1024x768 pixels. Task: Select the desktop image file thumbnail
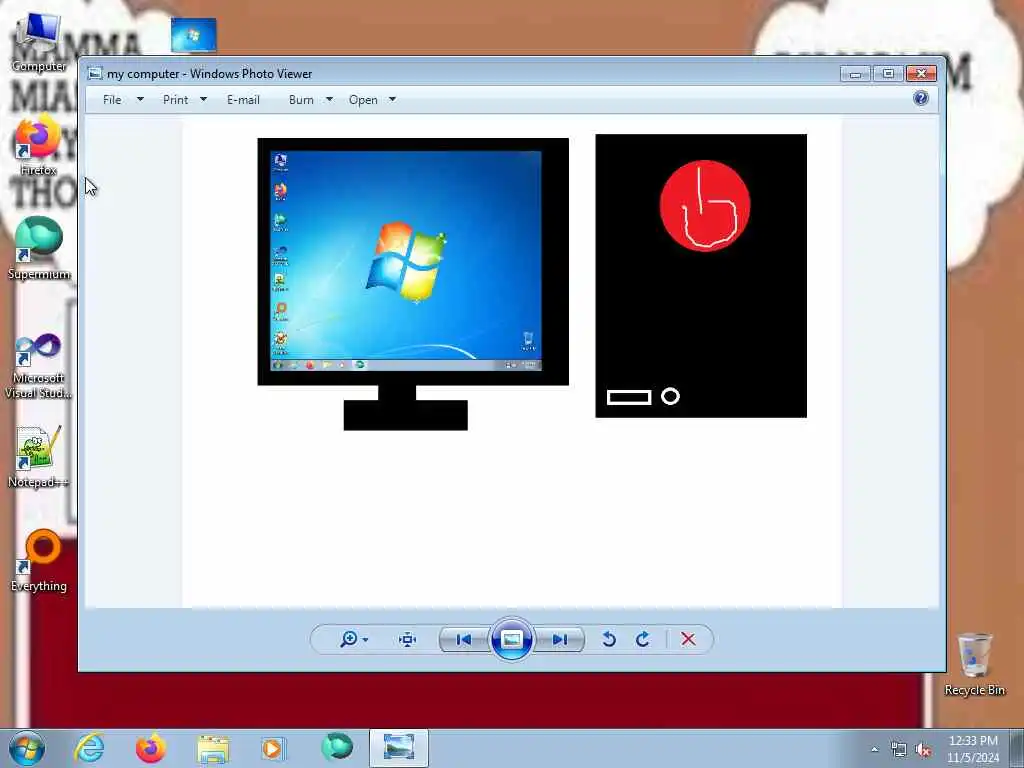[193, 35]
